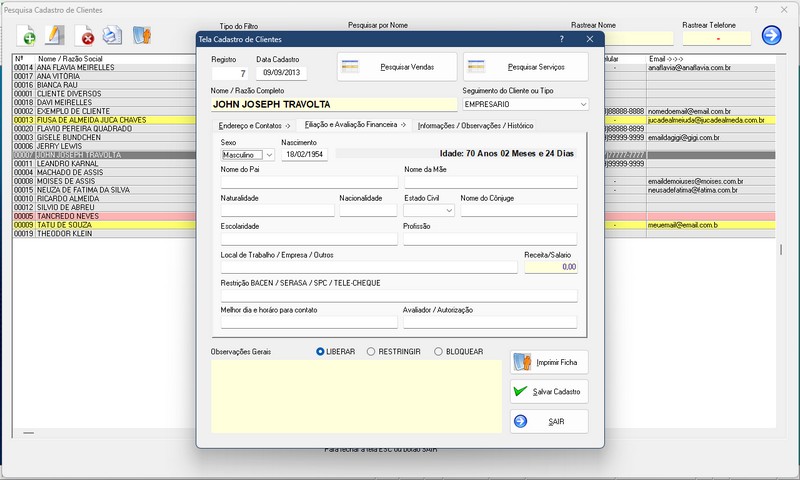Click the print list printer icon
Viewport: 800px width, 480px height.
[x=113, y=36]
